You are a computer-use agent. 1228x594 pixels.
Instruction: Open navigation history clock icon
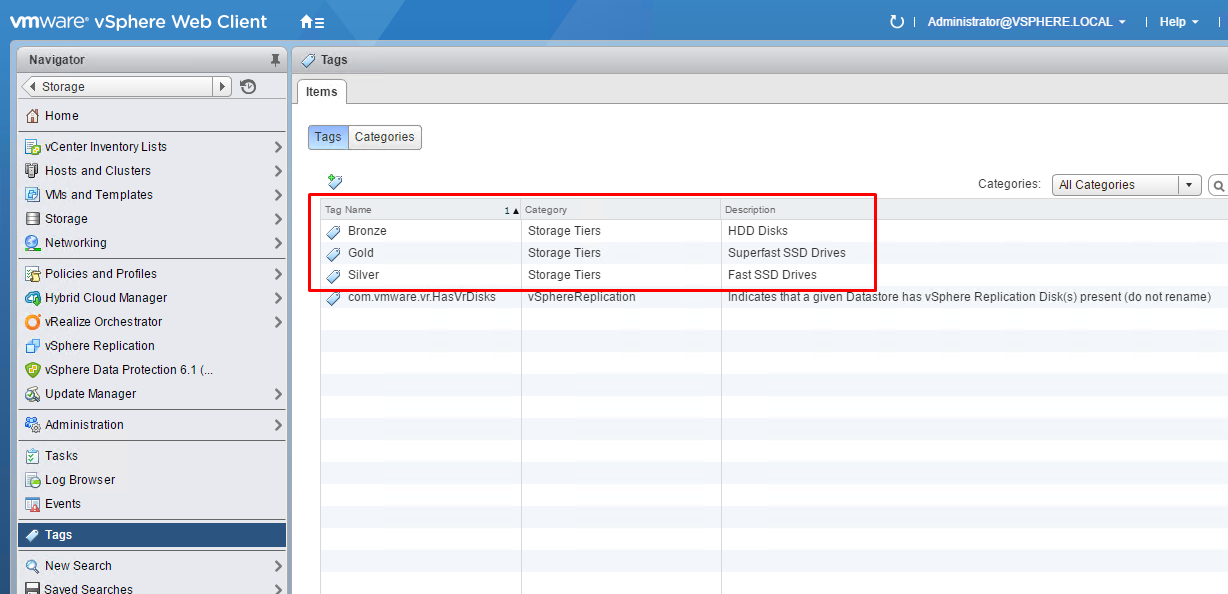tap(248, 87)
